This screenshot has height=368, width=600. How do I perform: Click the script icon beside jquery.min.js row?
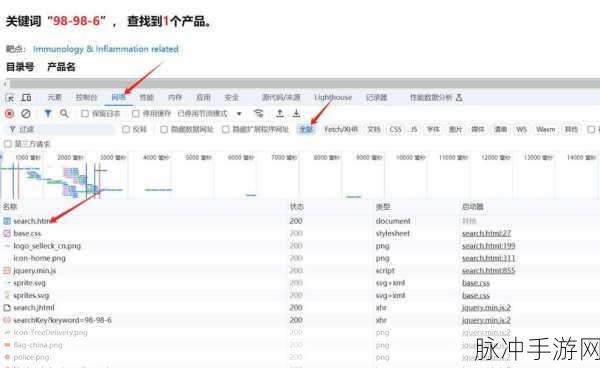click(7, 270)
